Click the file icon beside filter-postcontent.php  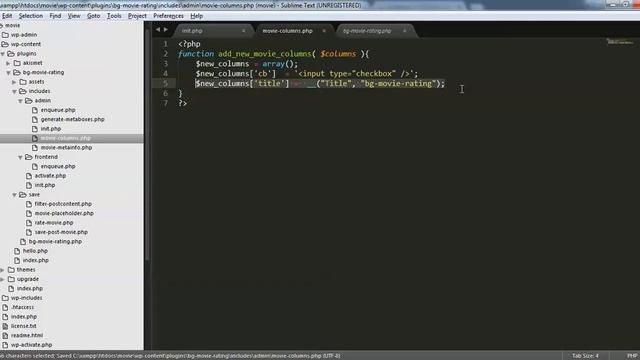pos(29,204)
